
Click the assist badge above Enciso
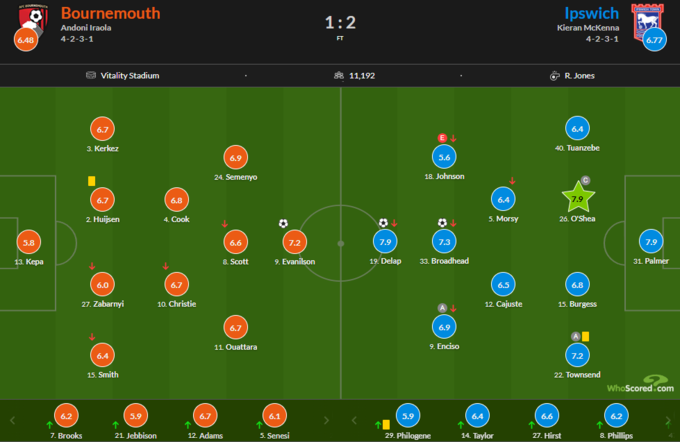(x=441, y=307)
